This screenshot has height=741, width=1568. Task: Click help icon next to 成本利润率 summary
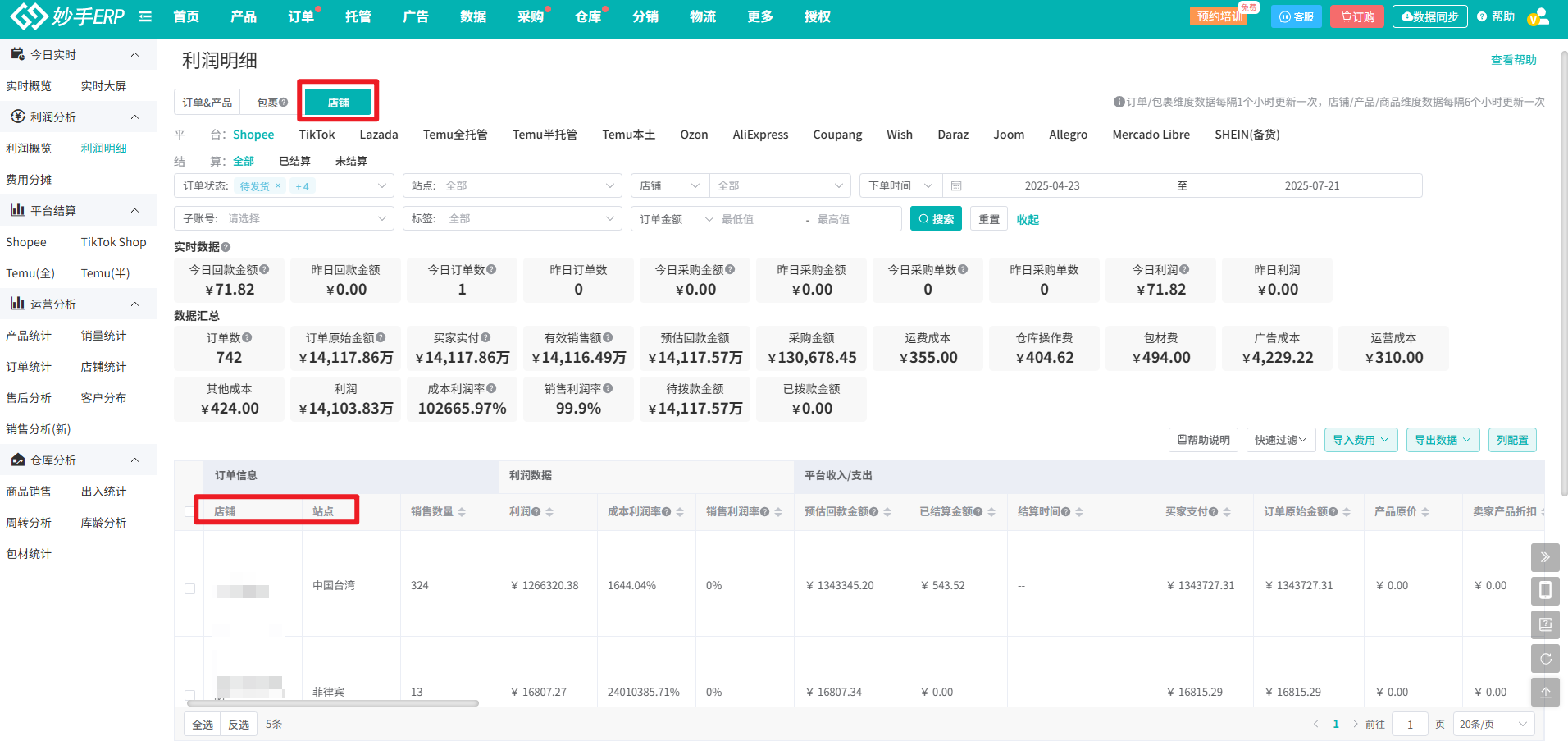[x=491, y=388]
